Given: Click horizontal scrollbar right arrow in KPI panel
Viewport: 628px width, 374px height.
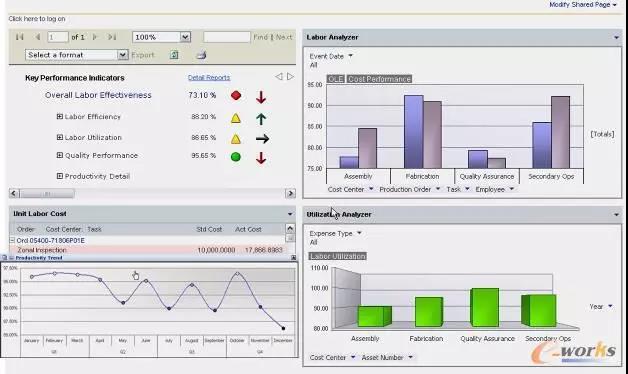Looking at the screenshot, I should (291, 193).
